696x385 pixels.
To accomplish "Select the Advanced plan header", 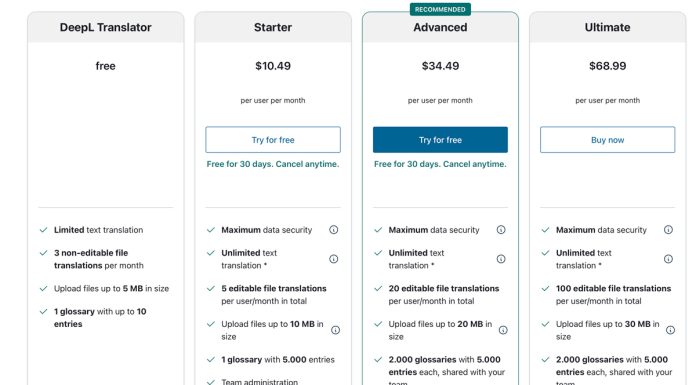I will click(x=440, y=28).
